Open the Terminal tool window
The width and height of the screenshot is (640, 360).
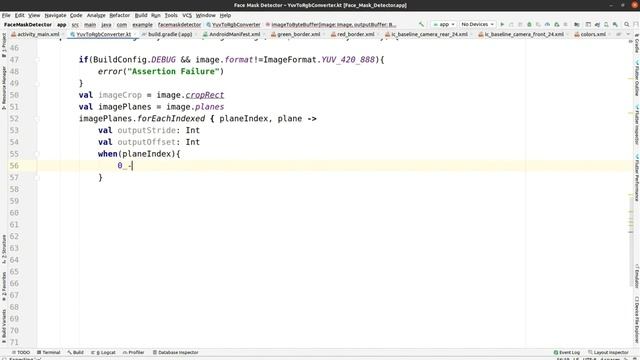point(49,352)
